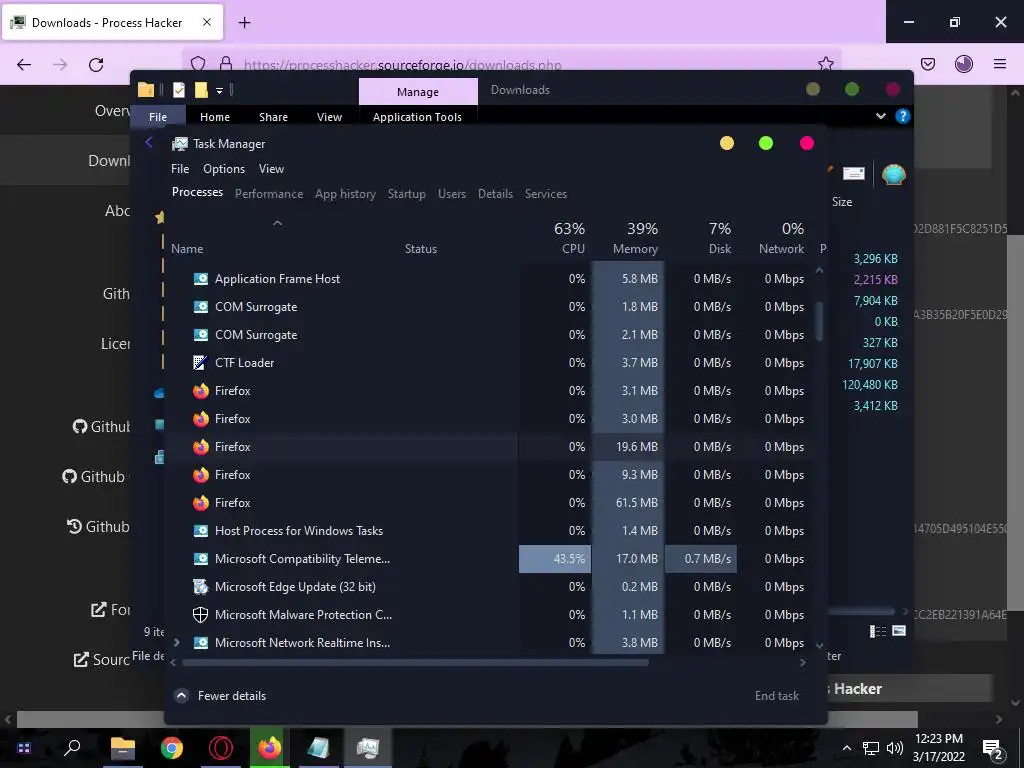This screenshot has height=768, width=1024.
Task: Expand the Microsoft Network Realtime Inspection row
Action: (176, 643)
